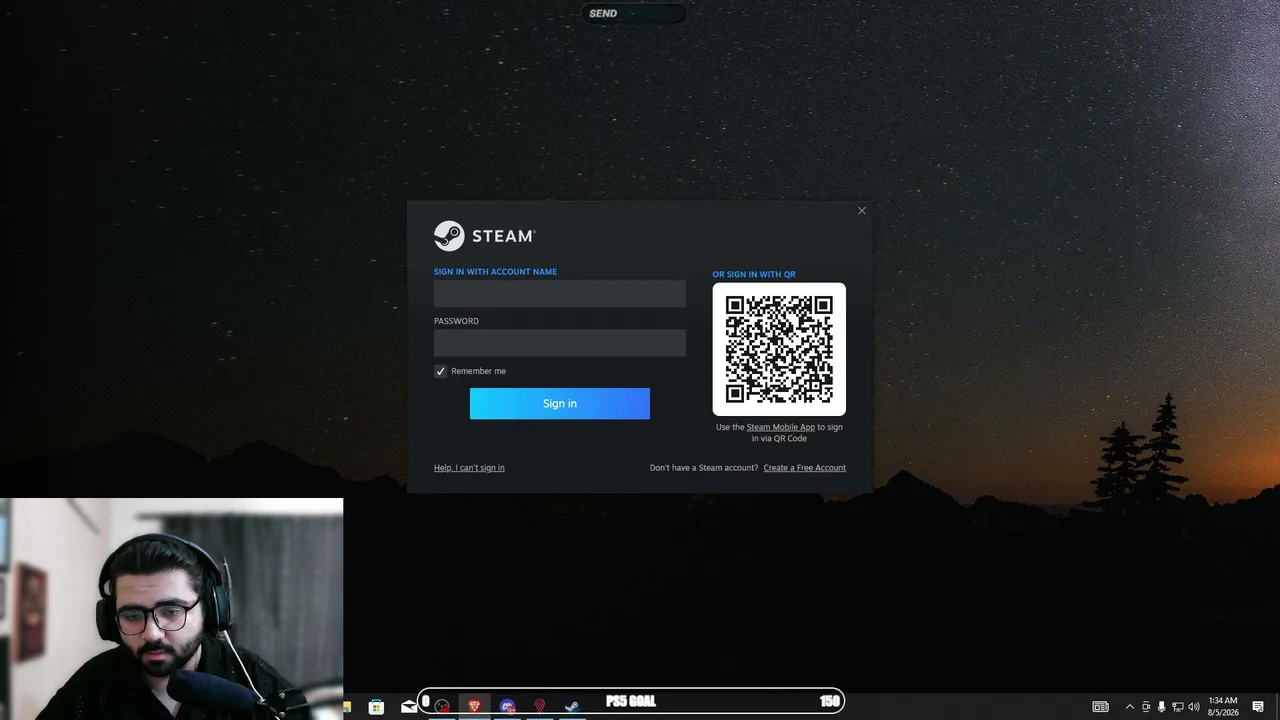Switch to OBS Studio in the taskbar
The width and height of the screenshot is (1280, 720).
tap(442, 707)
